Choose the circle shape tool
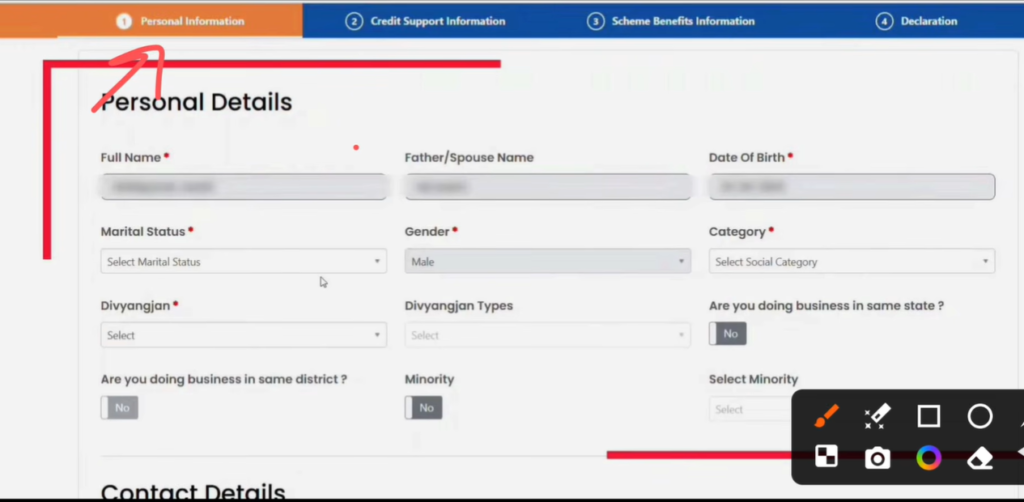Screen dimensions: 1024x502 pyautogui.click(x=980, y=416)
